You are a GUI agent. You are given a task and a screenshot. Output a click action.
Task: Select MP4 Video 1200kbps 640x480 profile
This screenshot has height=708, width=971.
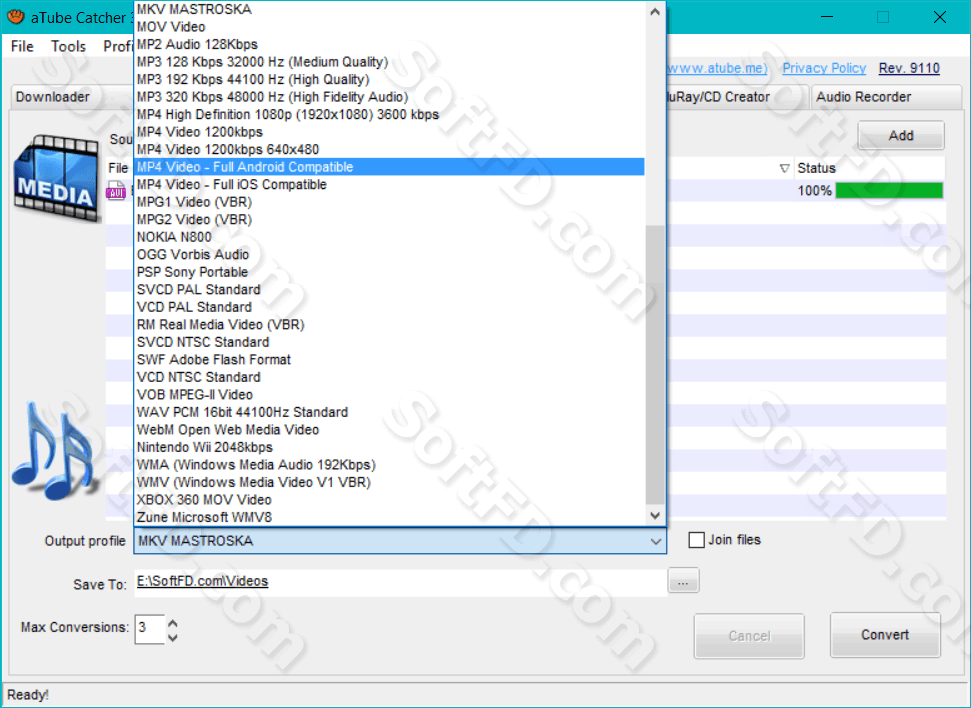click(390, 149)
